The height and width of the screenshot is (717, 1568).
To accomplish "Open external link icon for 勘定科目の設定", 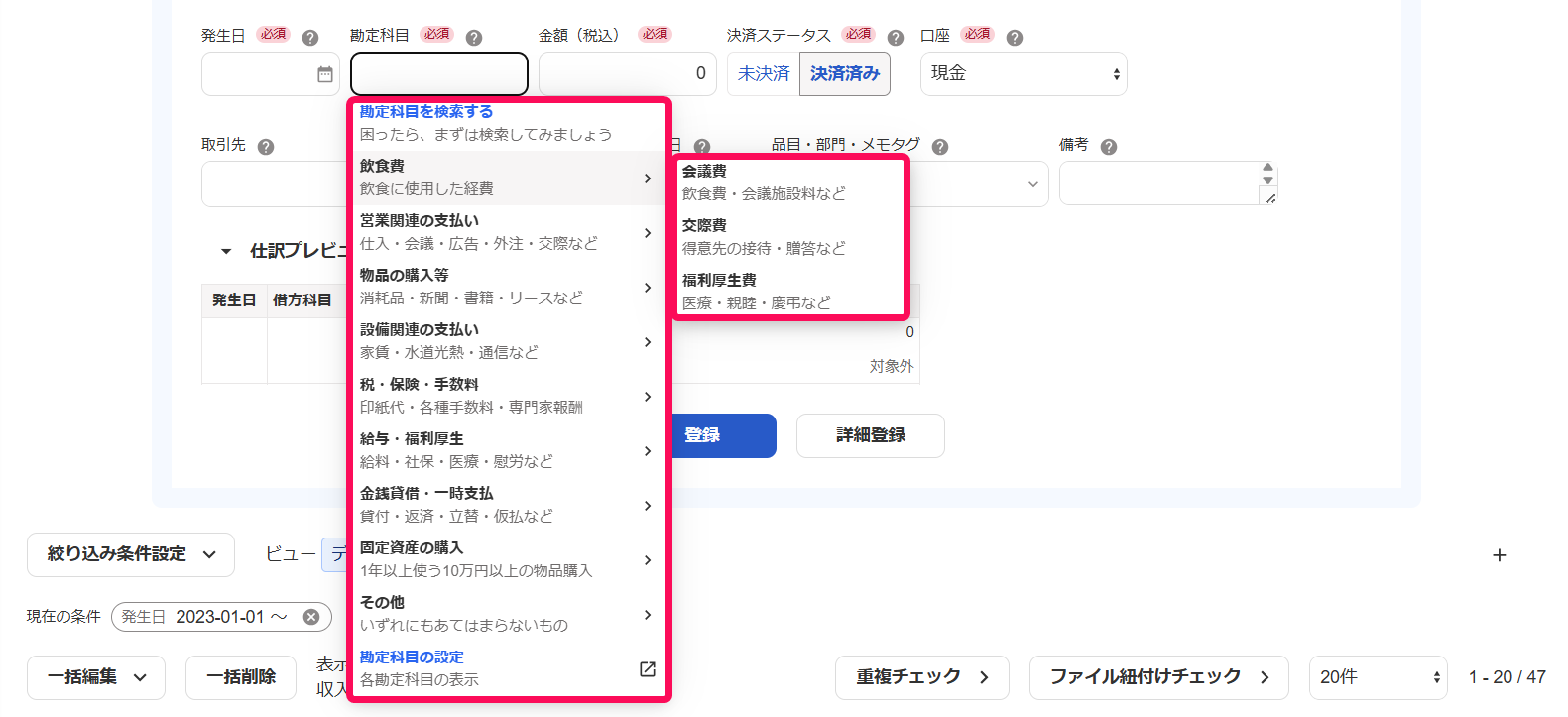I will pos(648,669).
